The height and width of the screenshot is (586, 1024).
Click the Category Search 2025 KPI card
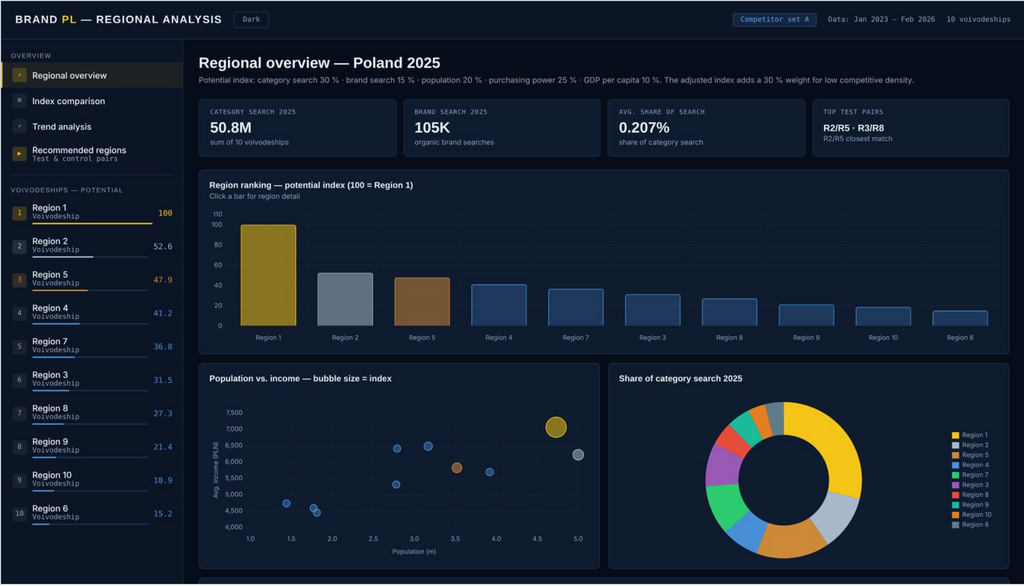pyautogui.click(x=297, y=128)
